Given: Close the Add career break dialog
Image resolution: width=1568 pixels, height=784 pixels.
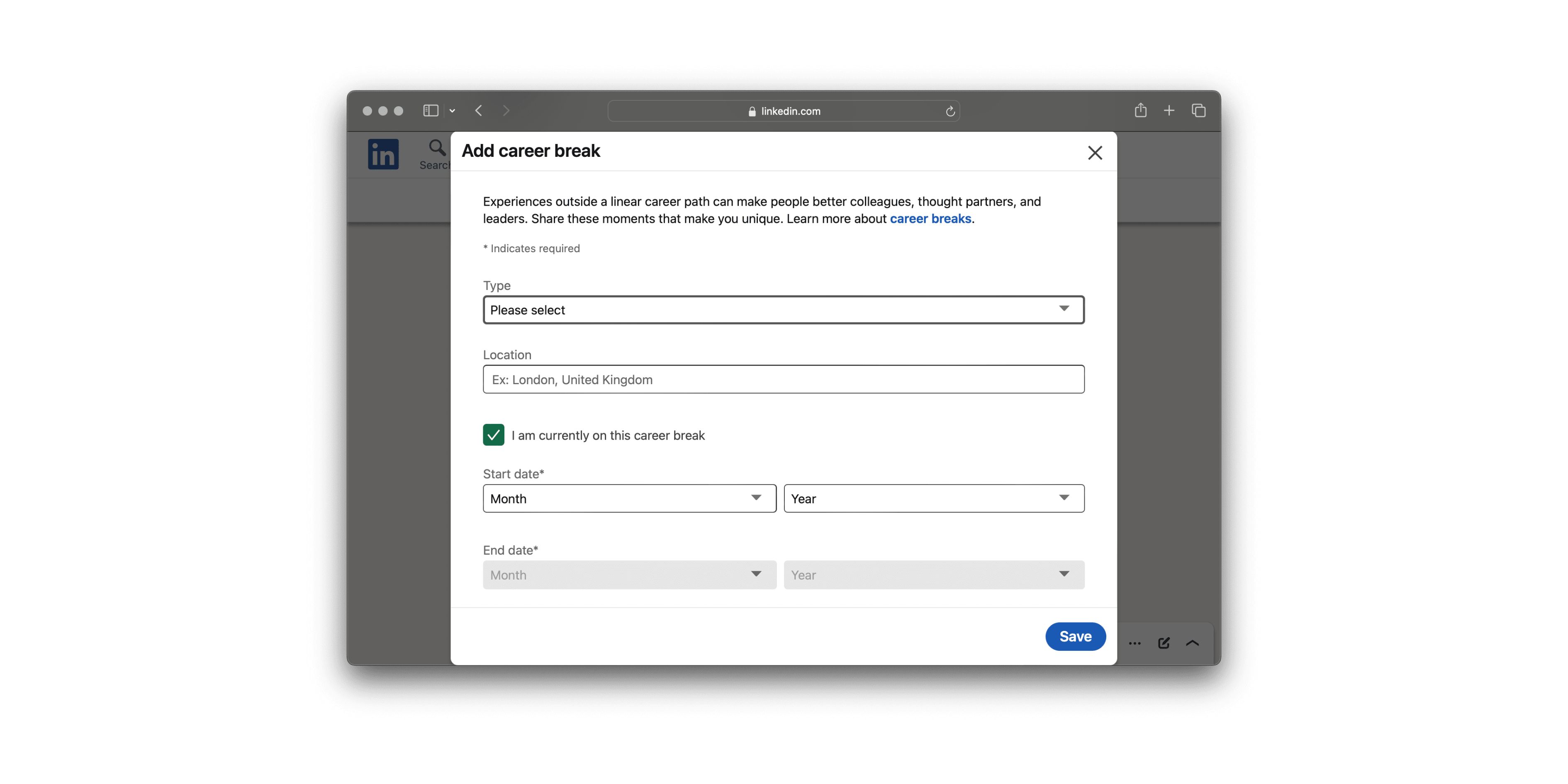Looking at the screenshot, I should 1094,153.
